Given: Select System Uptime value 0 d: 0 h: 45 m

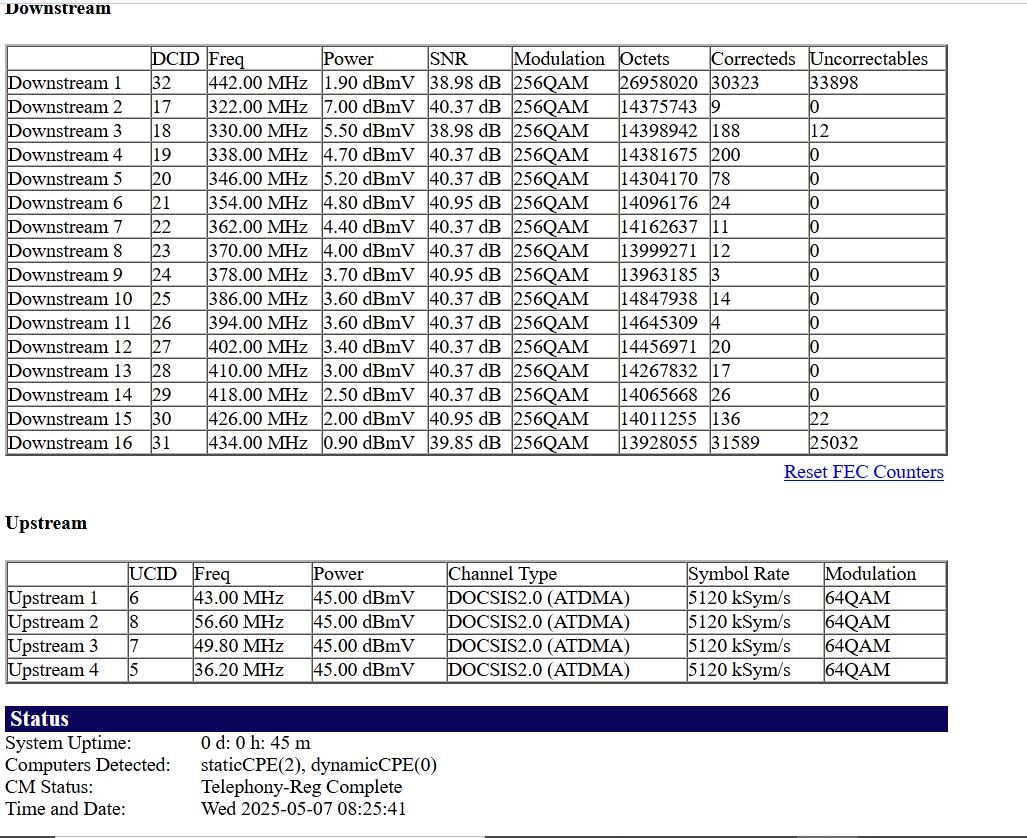Looking at the screenshot, I should (x=255, y=743).
